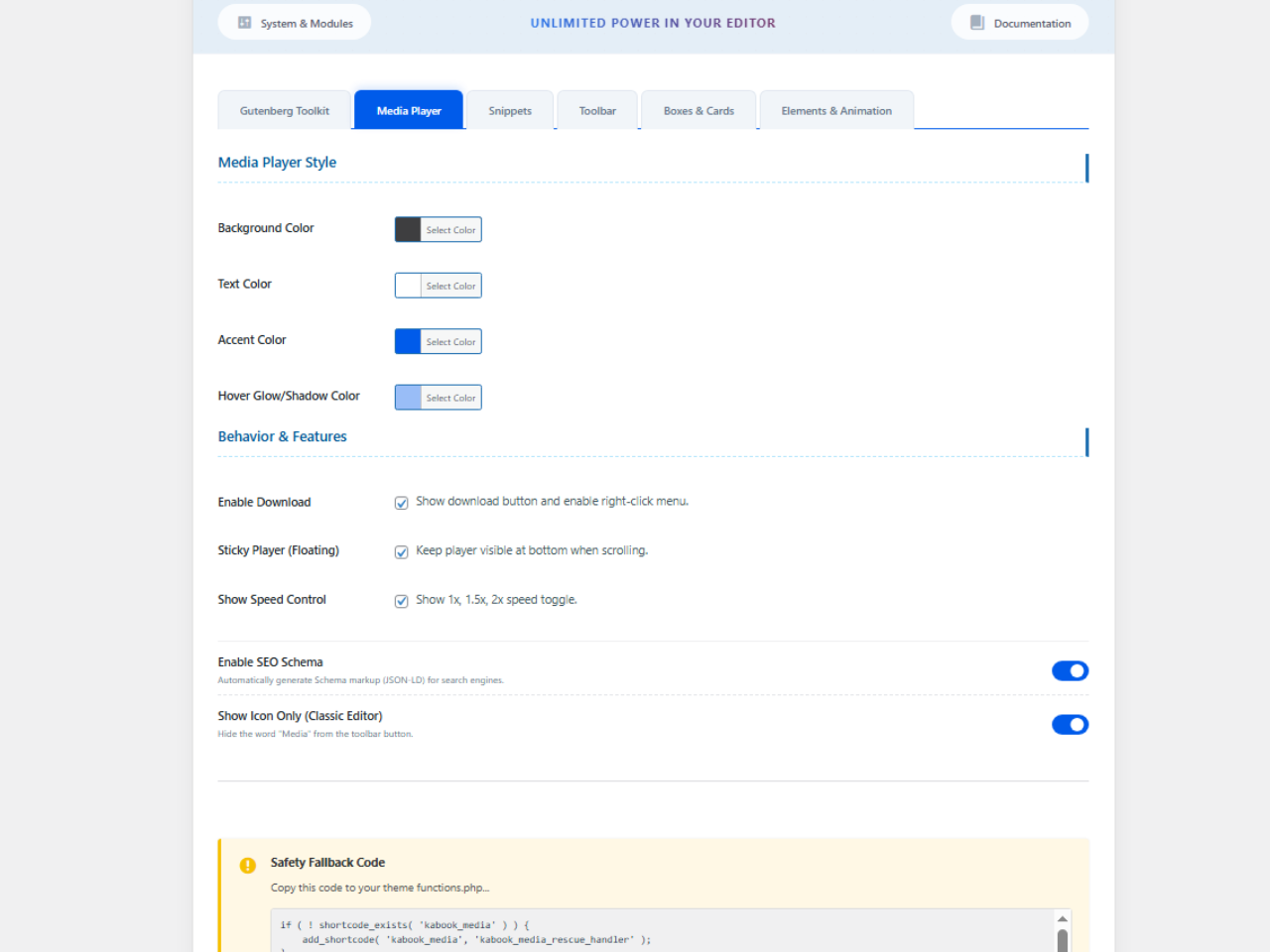Open the Elements & Animation tab
Viewport: 1270px width, 952px height.
pyautogui.click(x=836, y=111)
